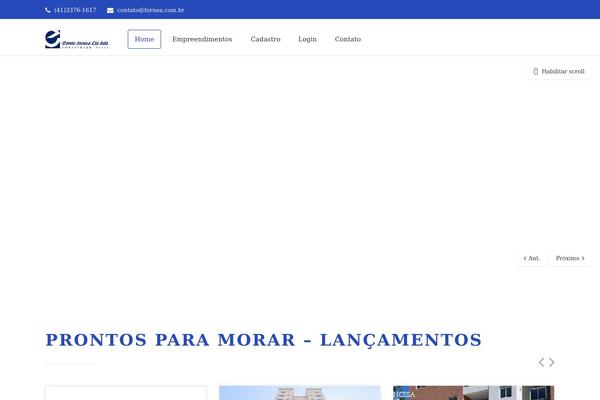Advance to Próximo slide
The image size is (600, 400).
click(570, 258)
